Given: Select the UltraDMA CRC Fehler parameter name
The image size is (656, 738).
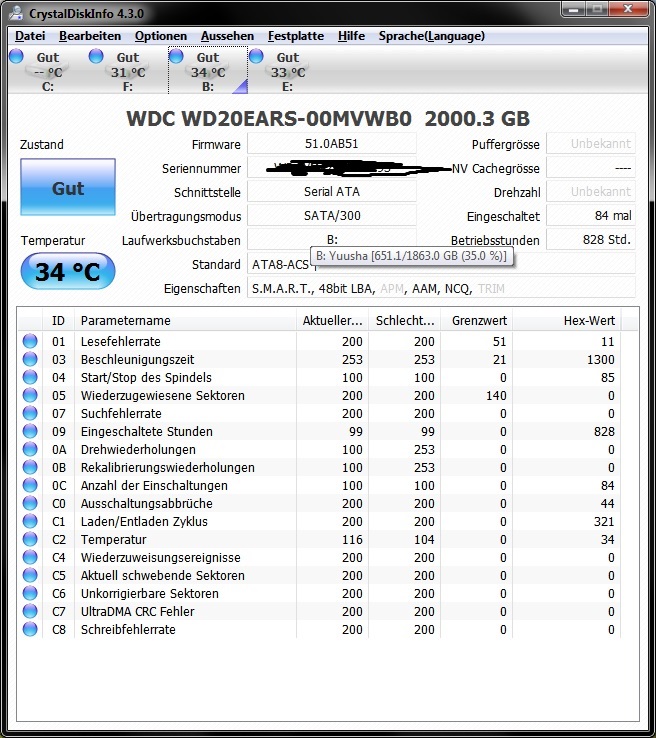Looking at the screenshot, I should pyautogui.click(x=137, y=611).
